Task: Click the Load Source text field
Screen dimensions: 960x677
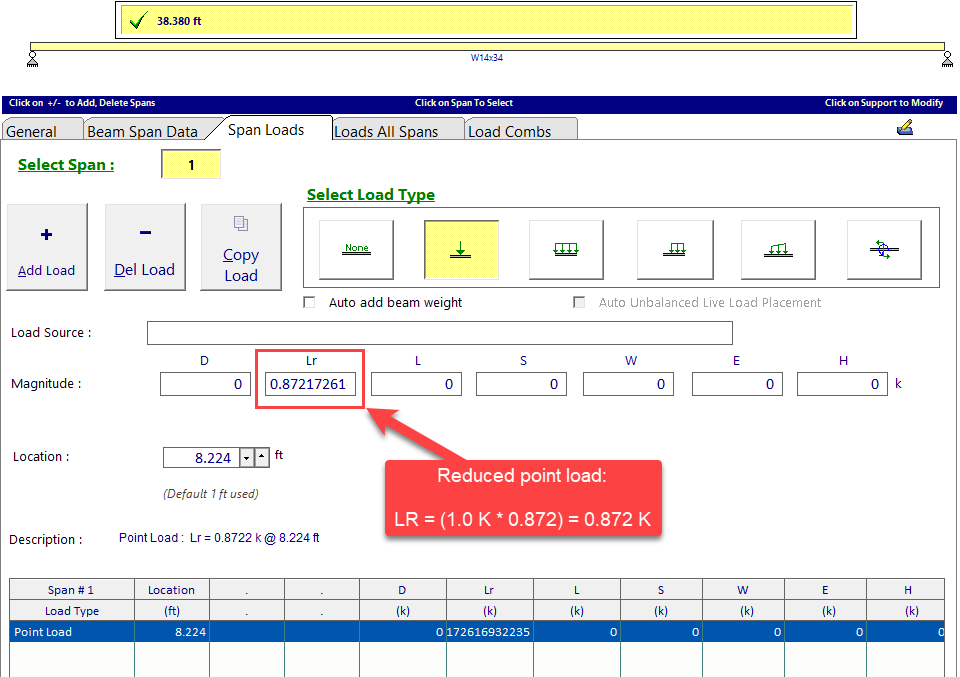Action: 440,333
